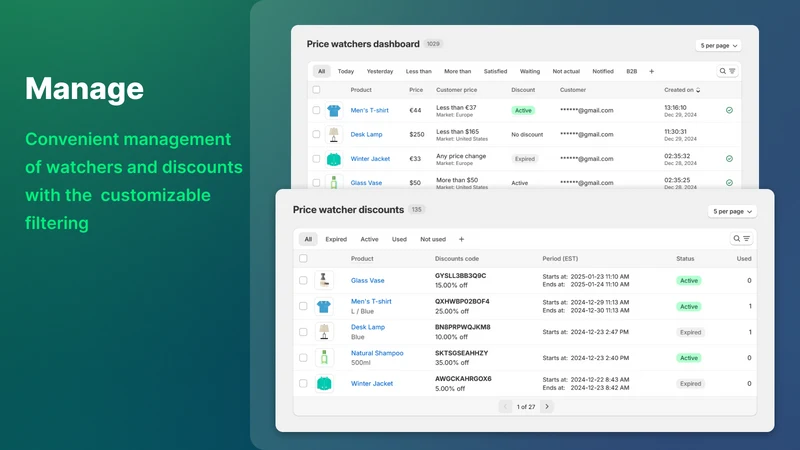Viewport: 800px width, 450px height.
Task: Open Desk Lamp link in watchers dashboard
Action: (366, 135)
